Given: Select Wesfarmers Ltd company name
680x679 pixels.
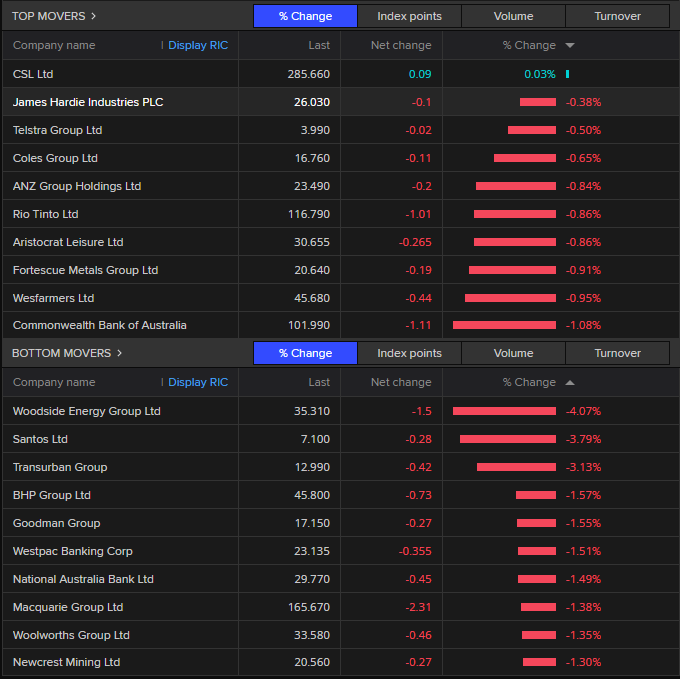Looking at the screenshot, I should (53, 298).
